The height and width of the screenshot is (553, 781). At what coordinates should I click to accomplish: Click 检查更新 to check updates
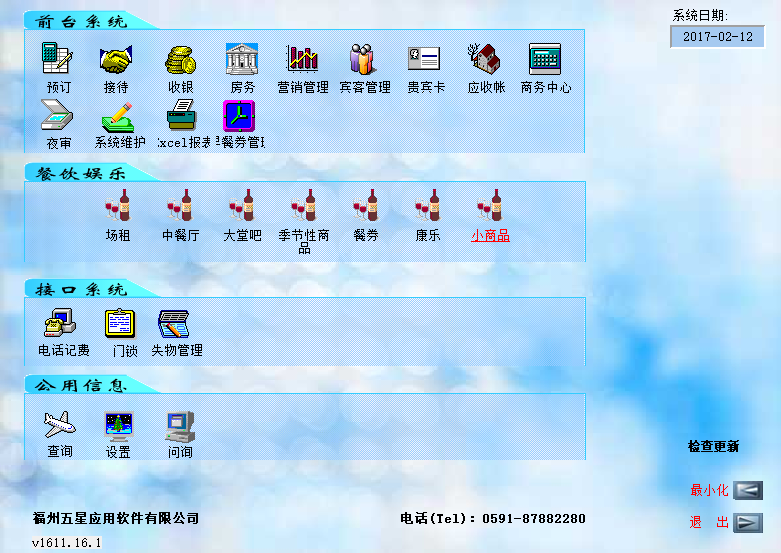point(713,447)
